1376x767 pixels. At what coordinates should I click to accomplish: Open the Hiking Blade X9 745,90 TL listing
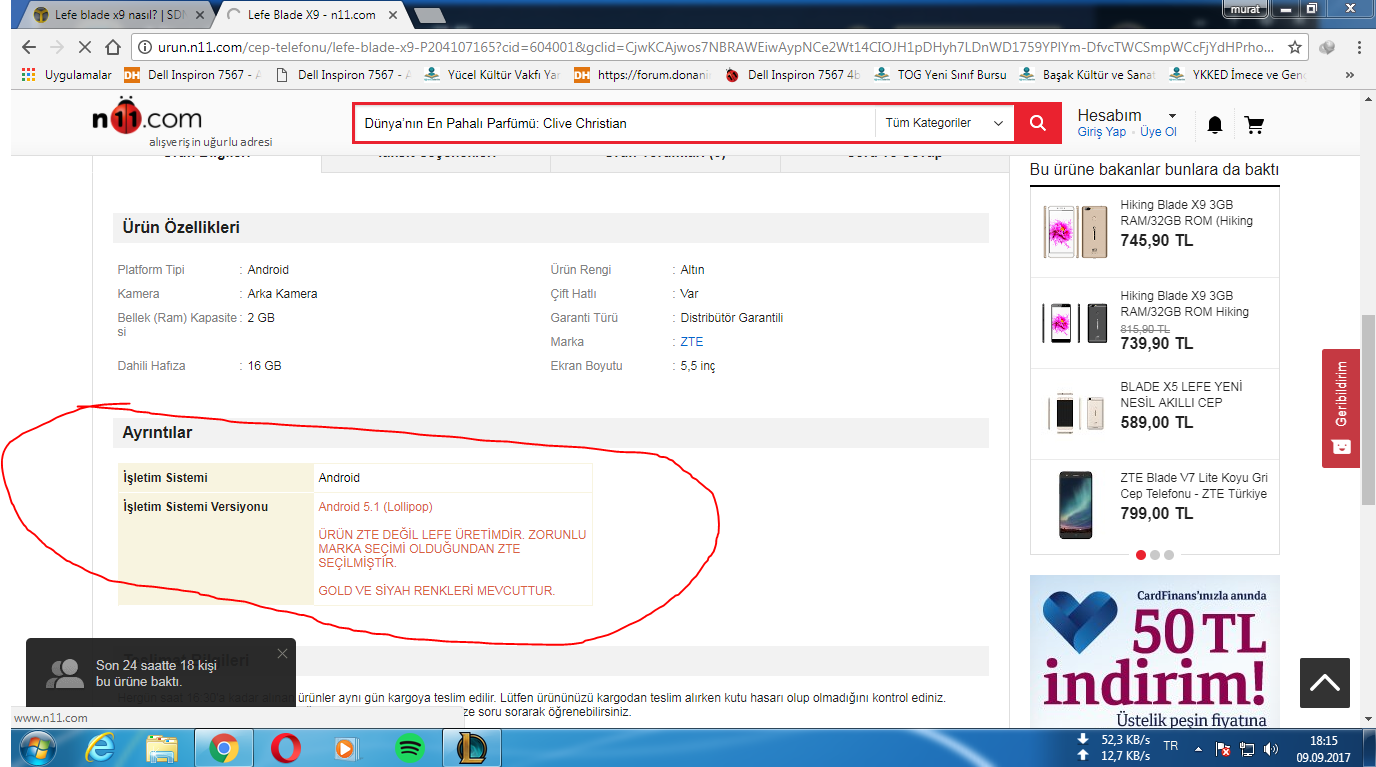pos(1155,232)
